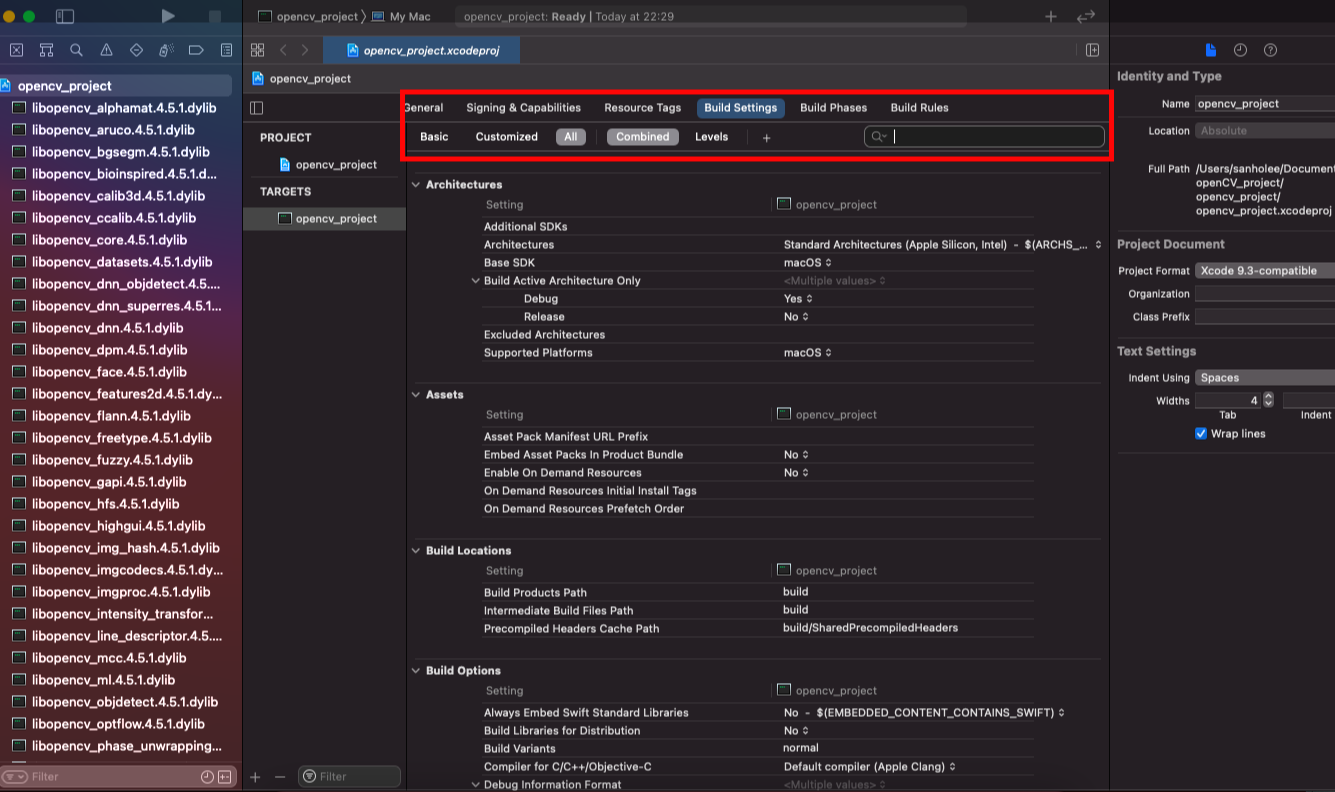Add a new target with plus
The height and width of the screenshot is (792, 1335).
[x=255, y=777]
